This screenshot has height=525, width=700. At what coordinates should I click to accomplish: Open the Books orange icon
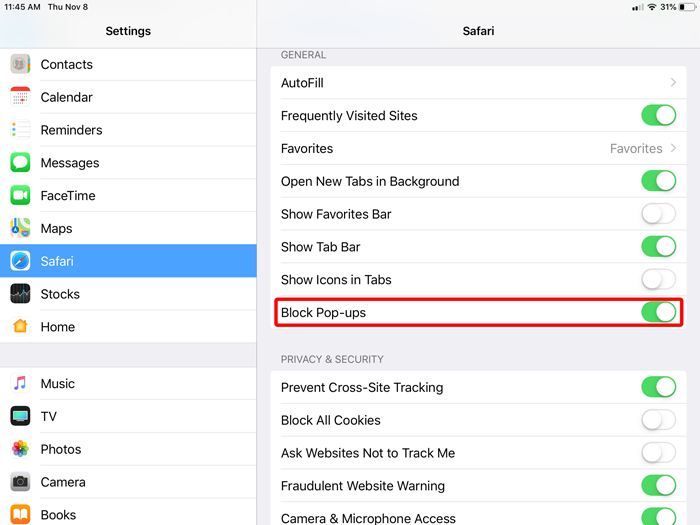(x=20, y=515)
